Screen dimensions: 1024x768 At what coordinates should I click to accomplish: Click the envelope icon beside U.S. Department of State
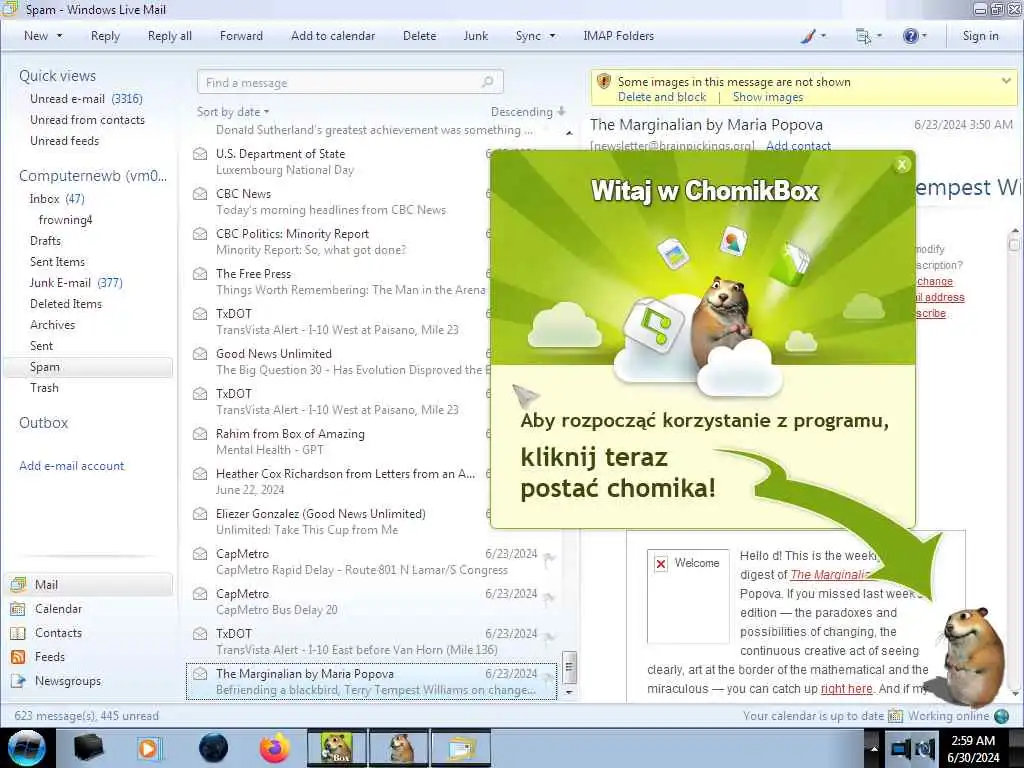(200, 154)
